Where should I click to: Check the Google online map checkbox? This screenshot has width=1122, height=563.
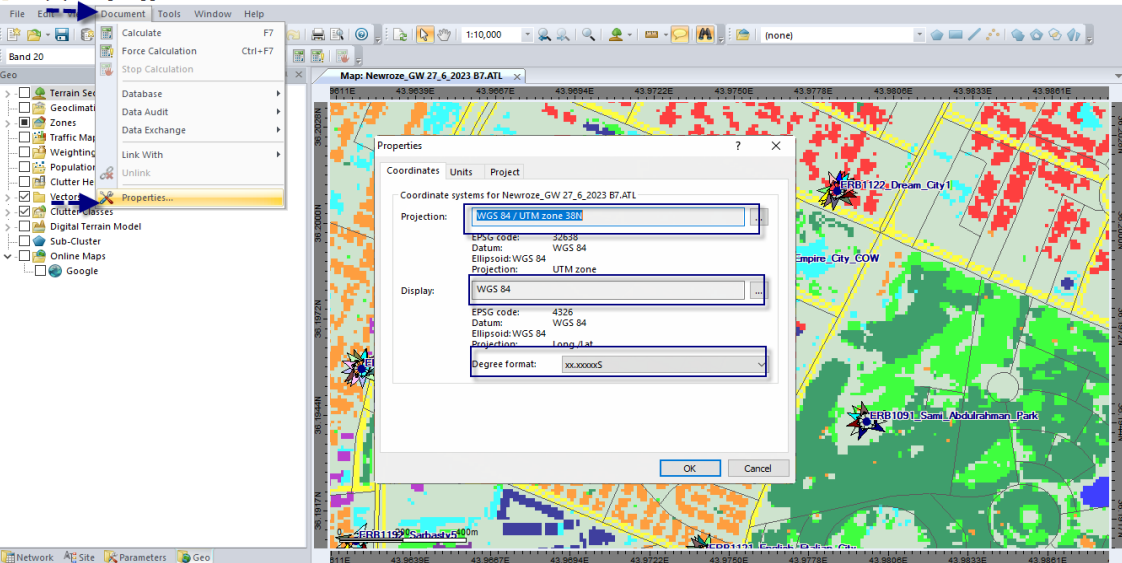click(40, 271)
